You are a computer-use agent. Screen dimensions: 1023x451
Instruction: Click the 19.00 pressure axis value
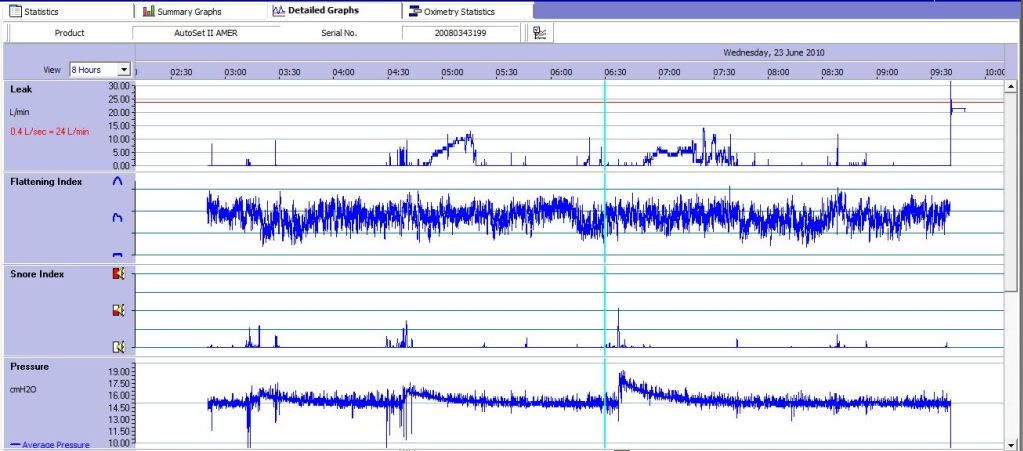[x=121, y=371]
